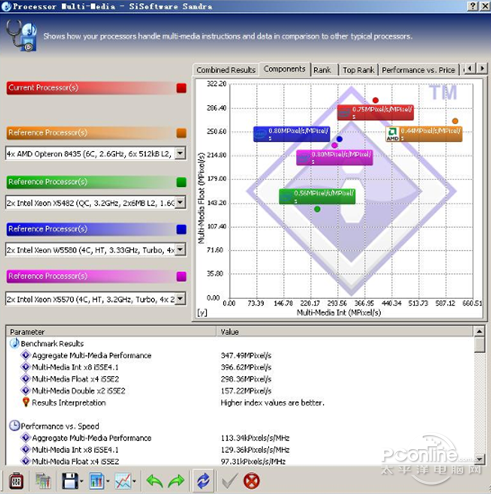Switch to the Rank tab
Viewport: 491px width, 495px height.
[x=322, y=70]
